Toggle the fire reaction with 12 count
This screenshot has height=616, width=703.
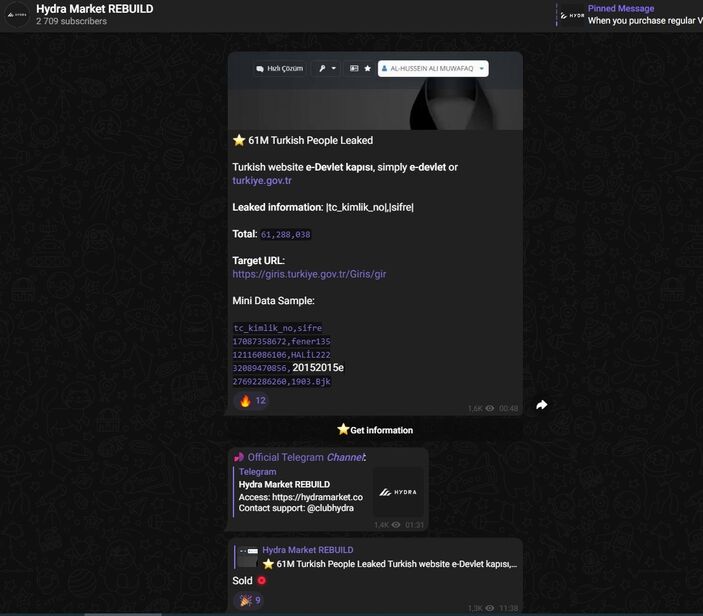pos(251,401)
